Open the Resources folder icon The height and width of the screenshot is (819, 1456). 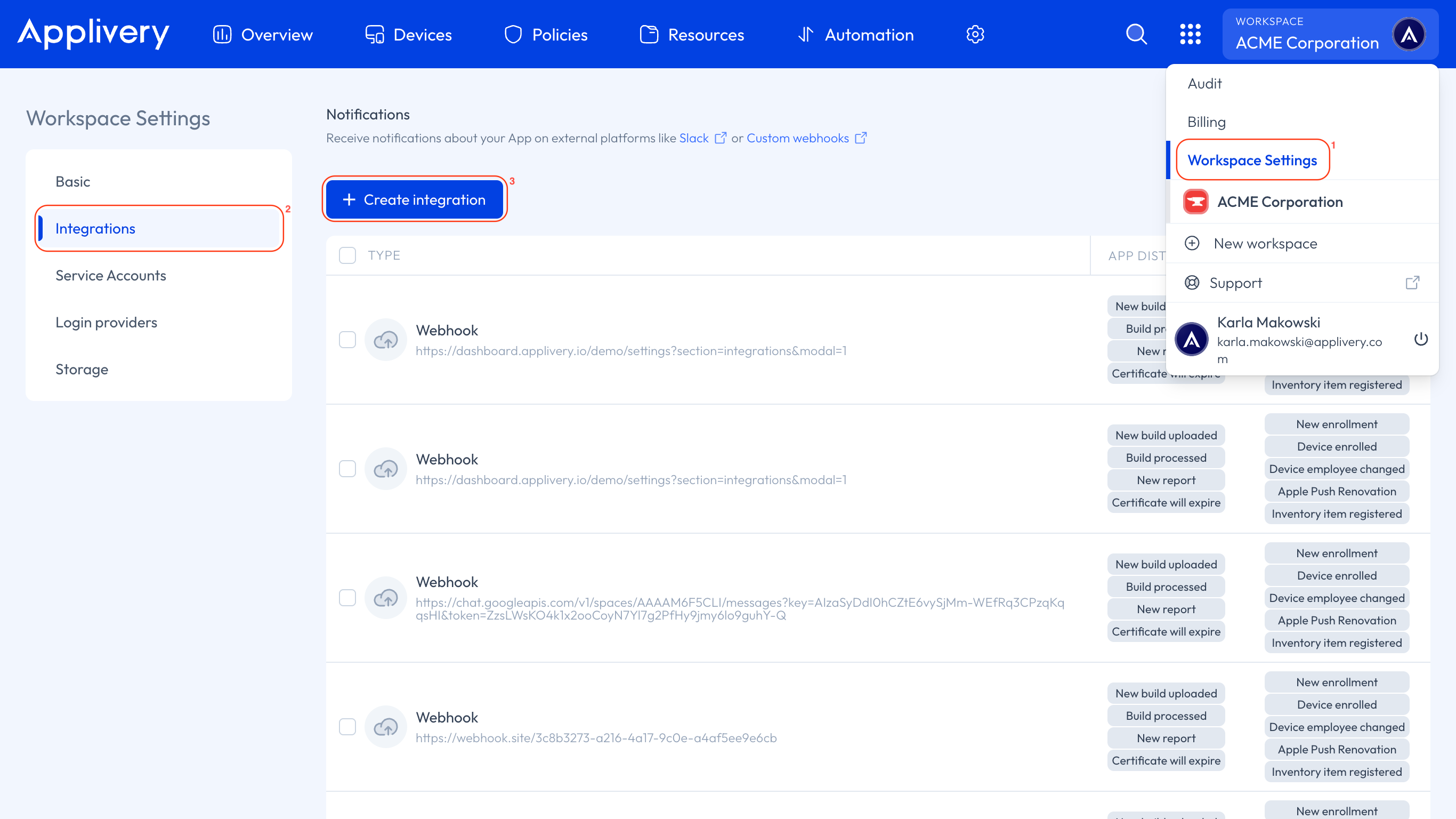[649, 34]
